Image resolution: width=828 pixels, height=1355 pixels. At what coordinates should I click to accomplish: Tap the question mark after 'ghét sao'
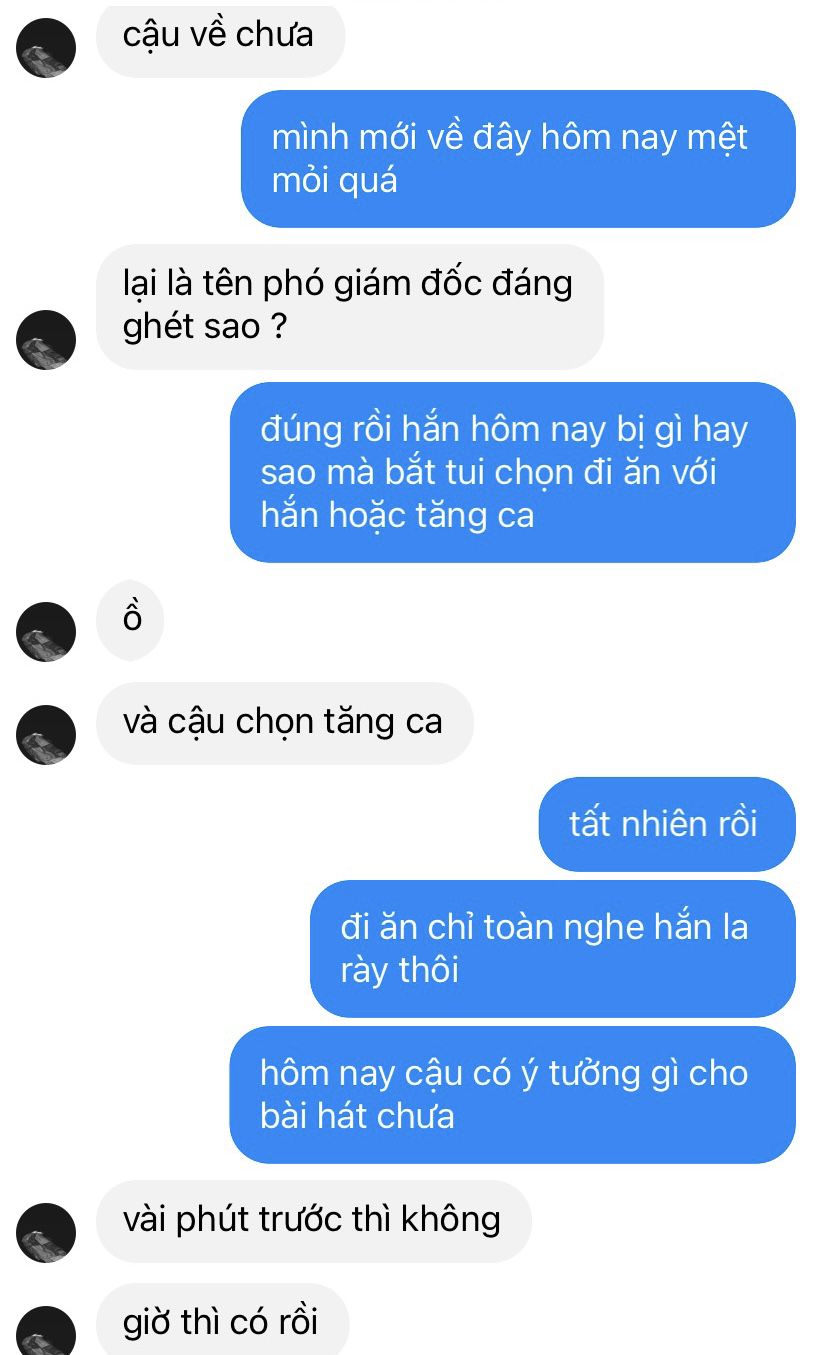[x=279, y=328]
